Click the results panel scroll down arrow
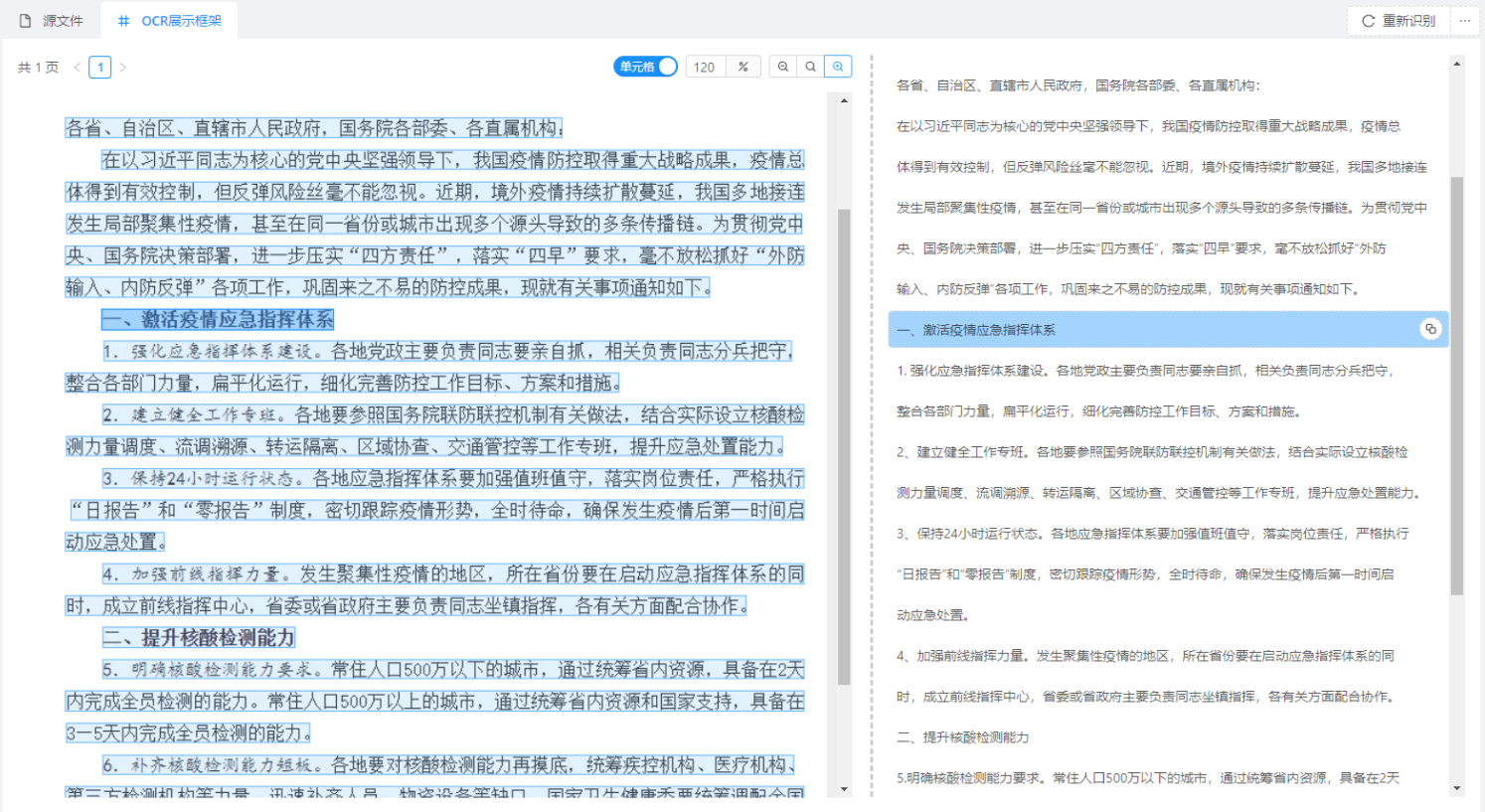The height and width of the screenshot is (812, 1485). click(x=1457, y=788)
